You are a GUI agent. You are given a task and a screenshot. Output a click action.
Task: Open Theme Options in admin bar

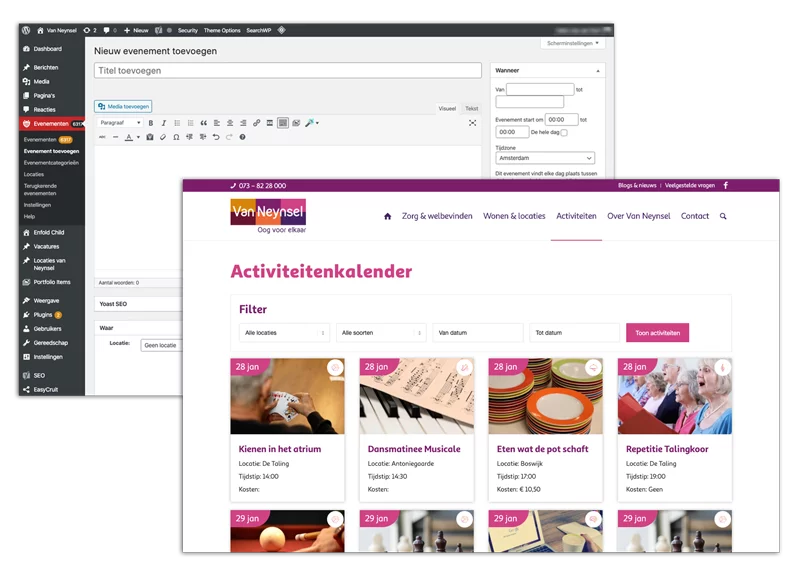point(222,31)
